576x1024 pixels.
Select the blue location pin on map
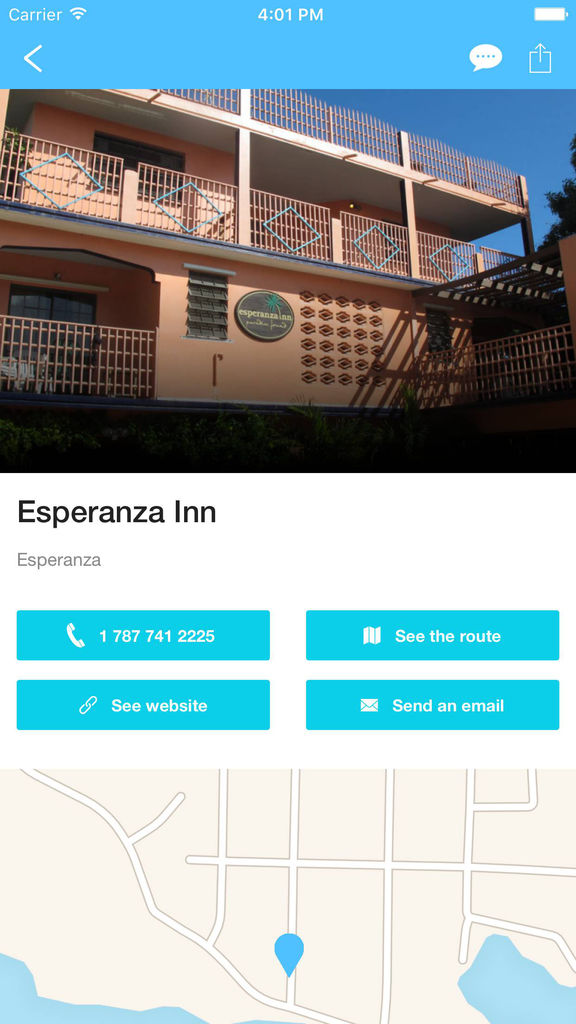[289, 954]
